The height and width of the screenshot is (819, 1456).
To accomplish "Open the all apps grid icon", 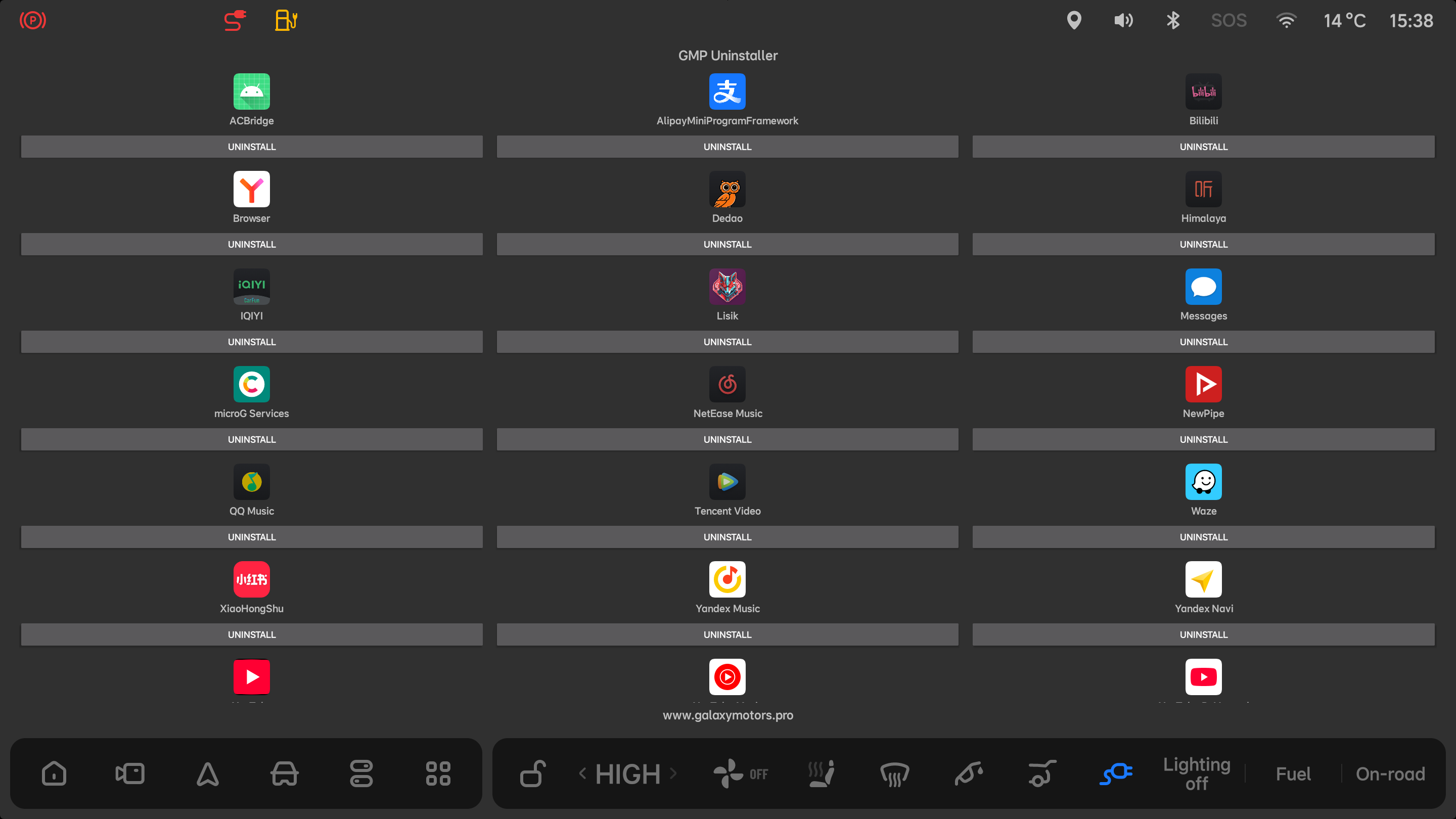I will 438,773.
